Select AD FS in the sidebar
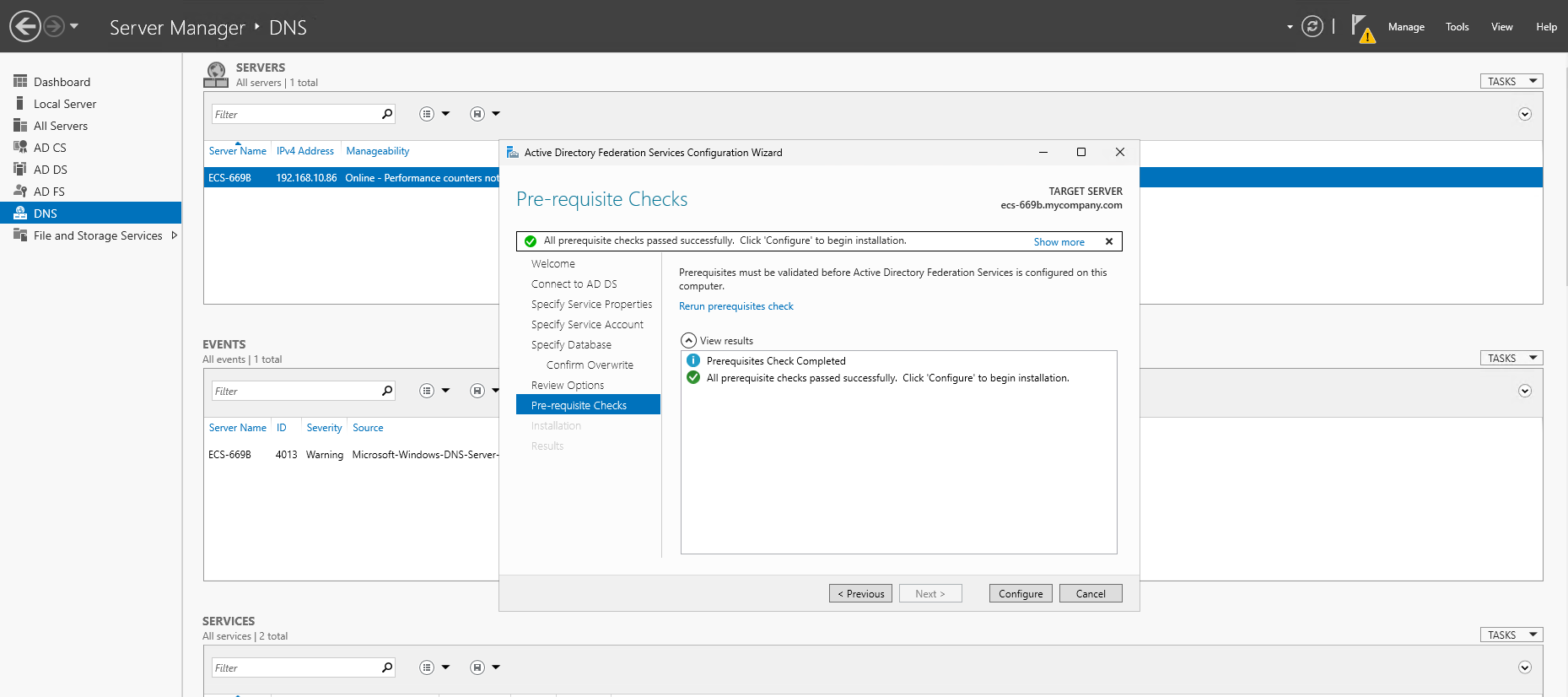1568x697 pixels. pos(49,192)
